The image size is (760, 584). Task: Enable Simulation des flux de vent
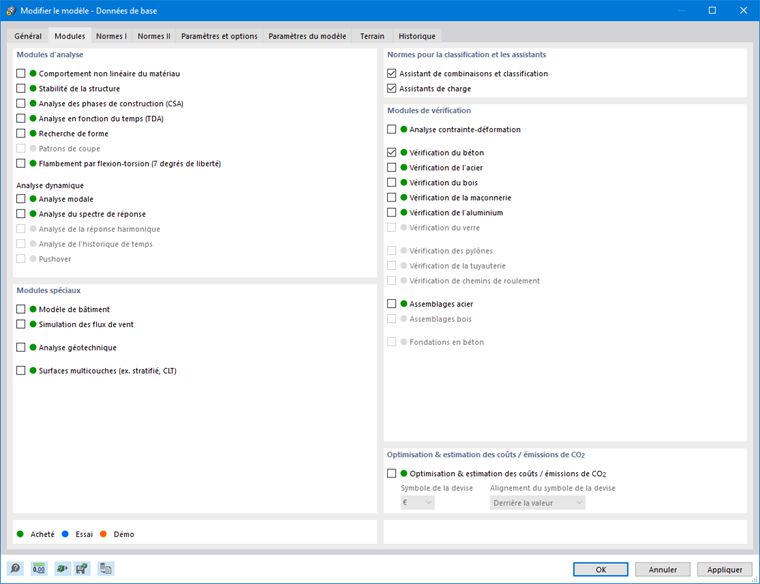pos(21,324)
